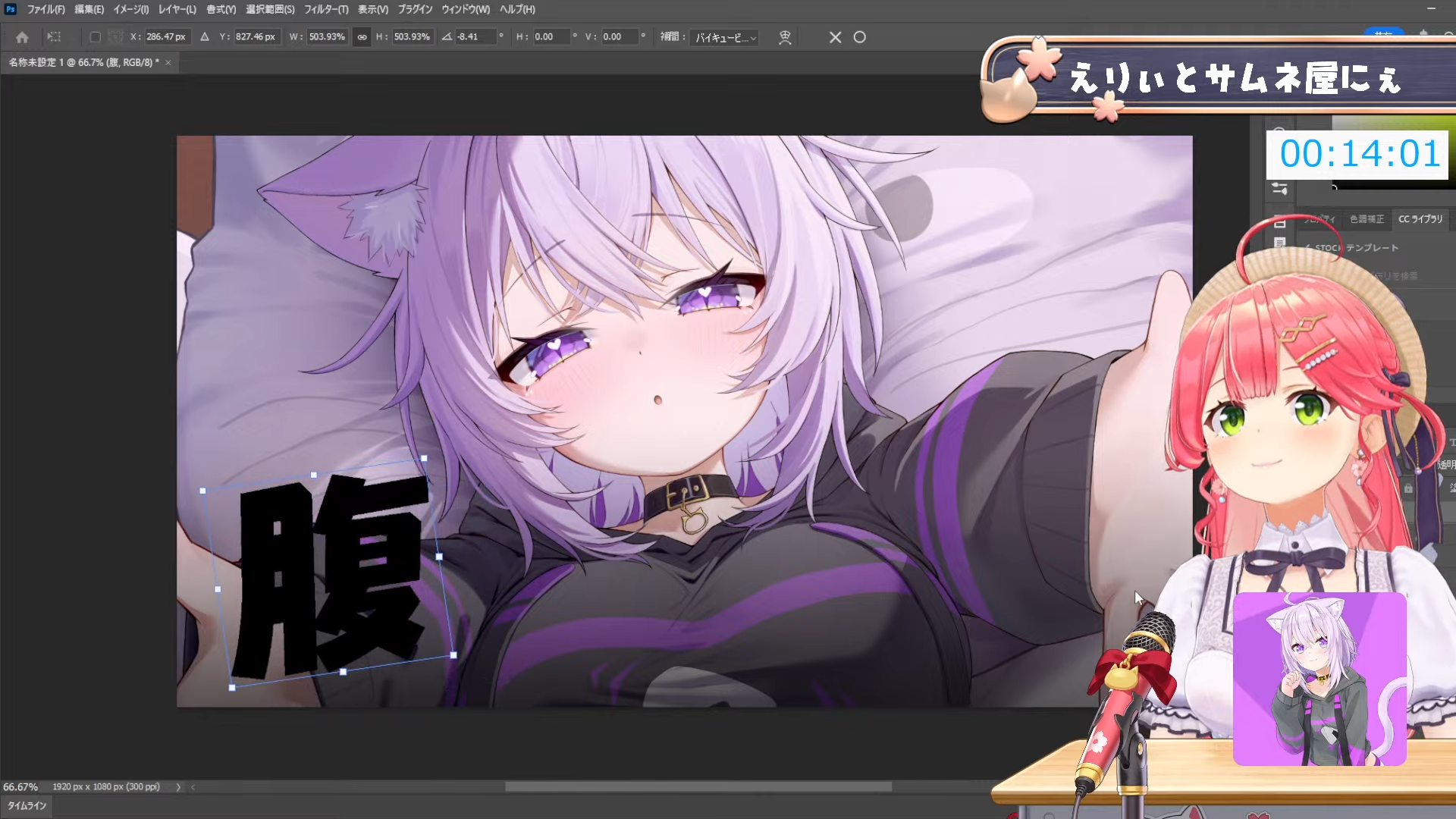Open the フィルター(T) menu

click(326, 9)
